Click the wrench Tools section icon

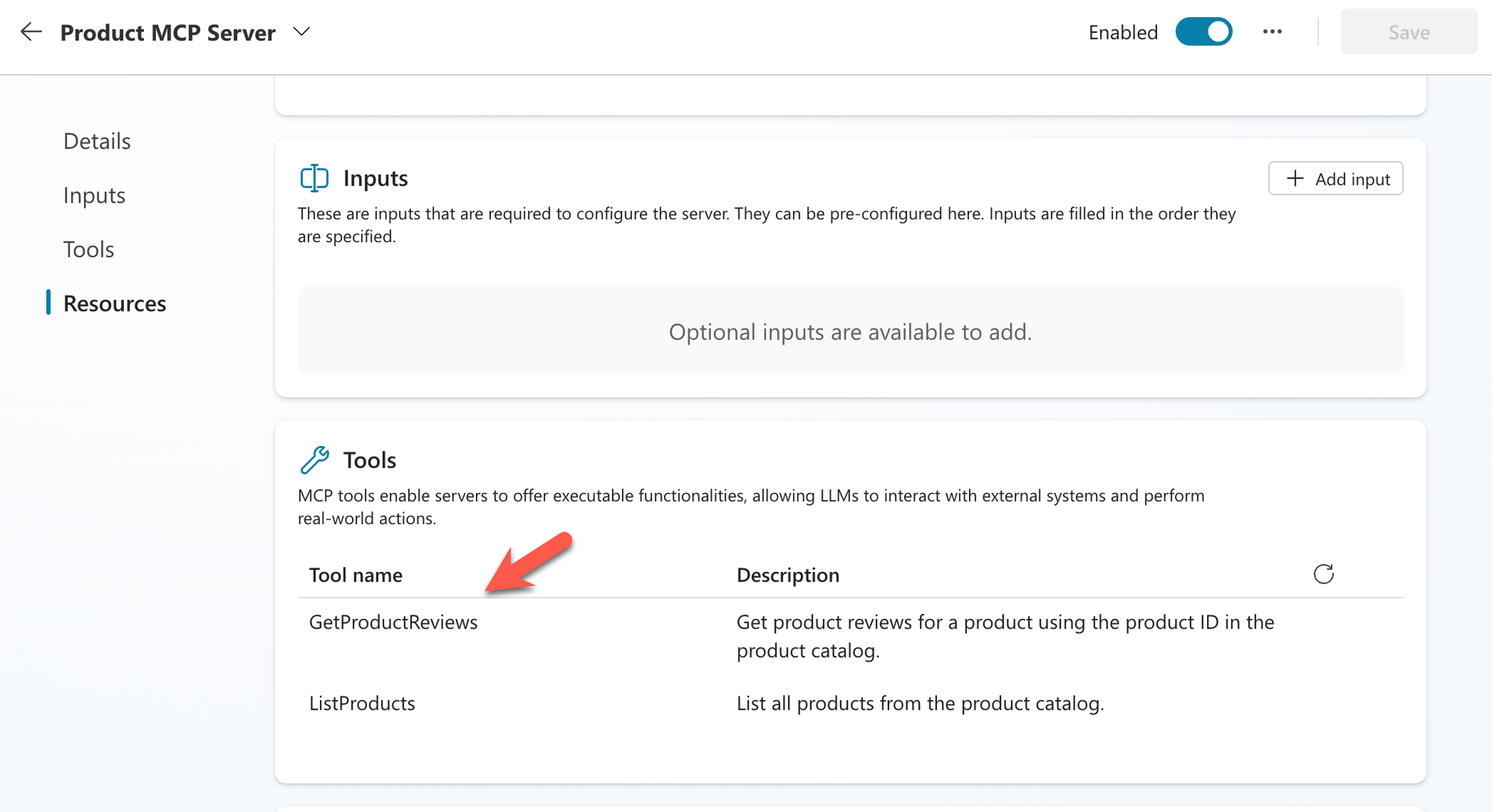click(314, 460)
